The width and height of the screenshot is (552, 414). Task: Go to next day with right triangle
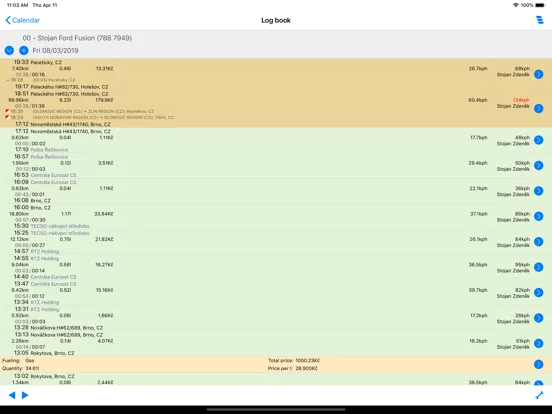coord(25,395)
